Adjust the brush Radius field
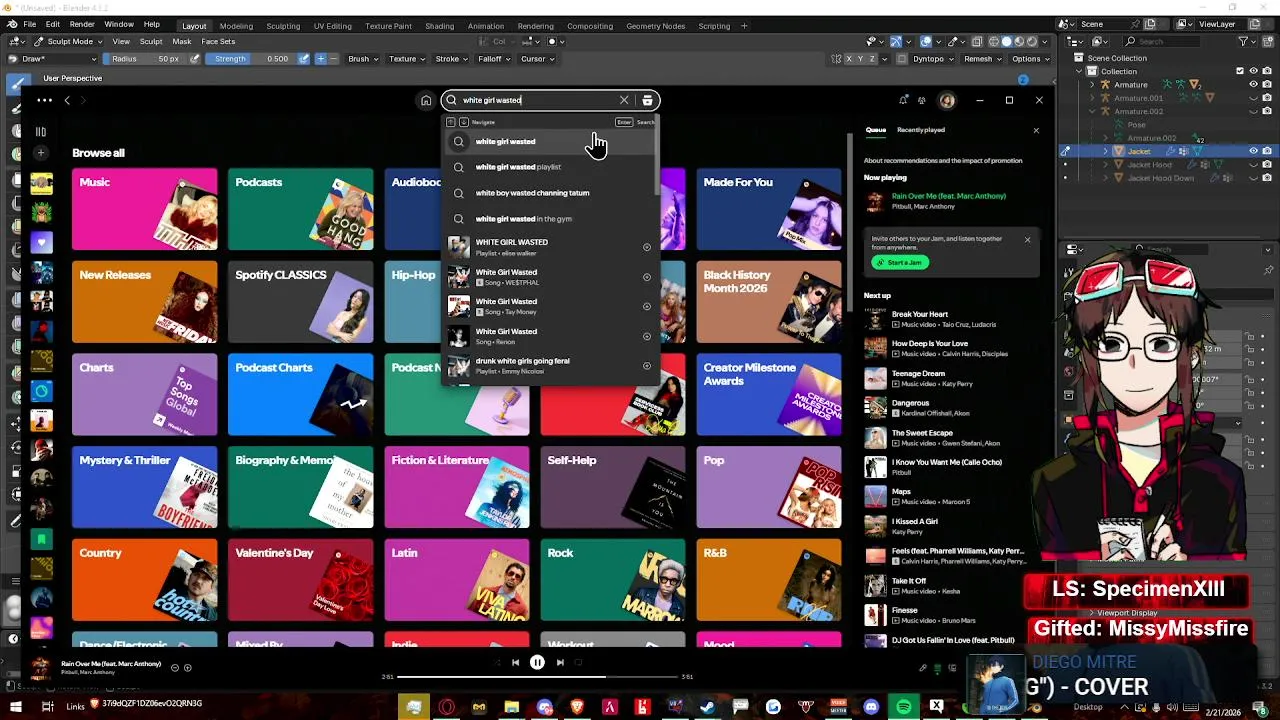 146,59
